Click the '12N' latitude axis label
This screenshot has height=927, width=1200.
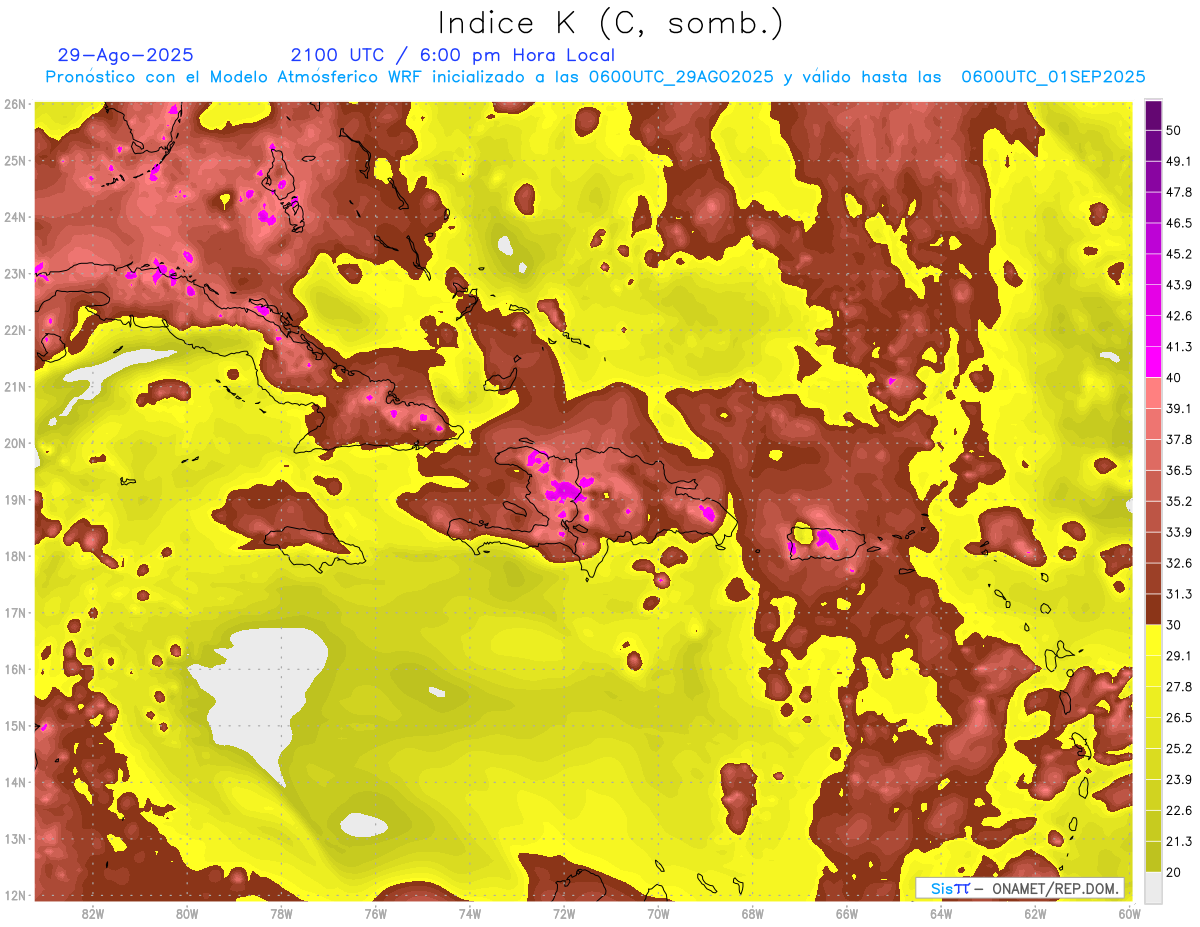(15, 895)
